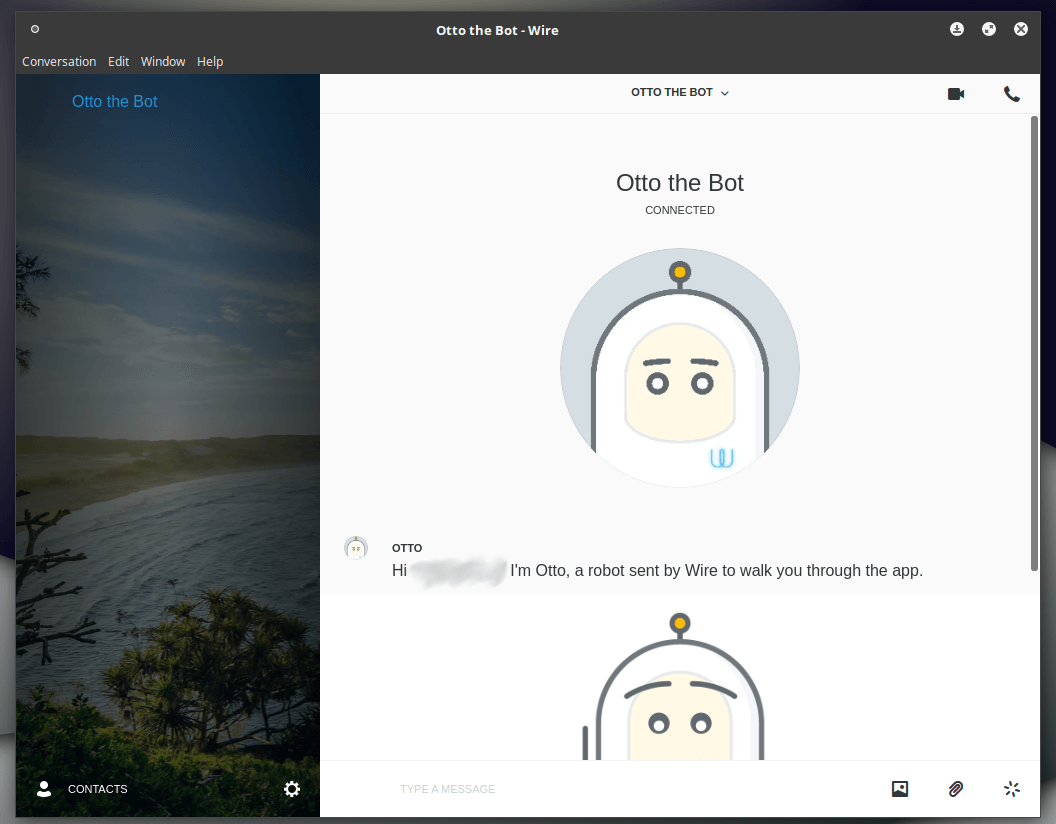The height and width of the screenshot is (824, 1056).
Task: Minimize the Wire window
Action: click(956, 29)
